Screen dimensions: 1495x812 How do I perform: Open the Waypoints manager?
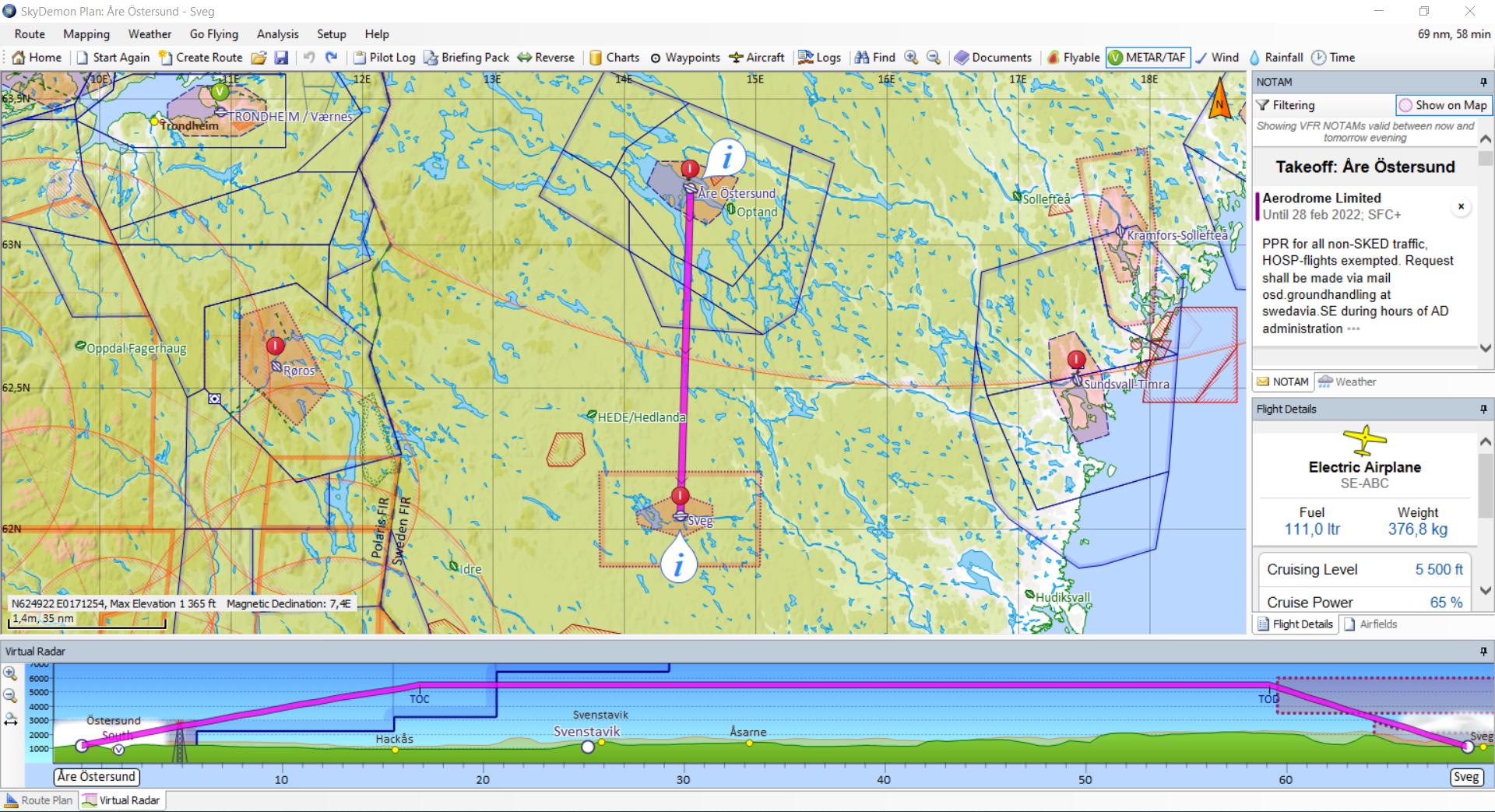(685, 58)
